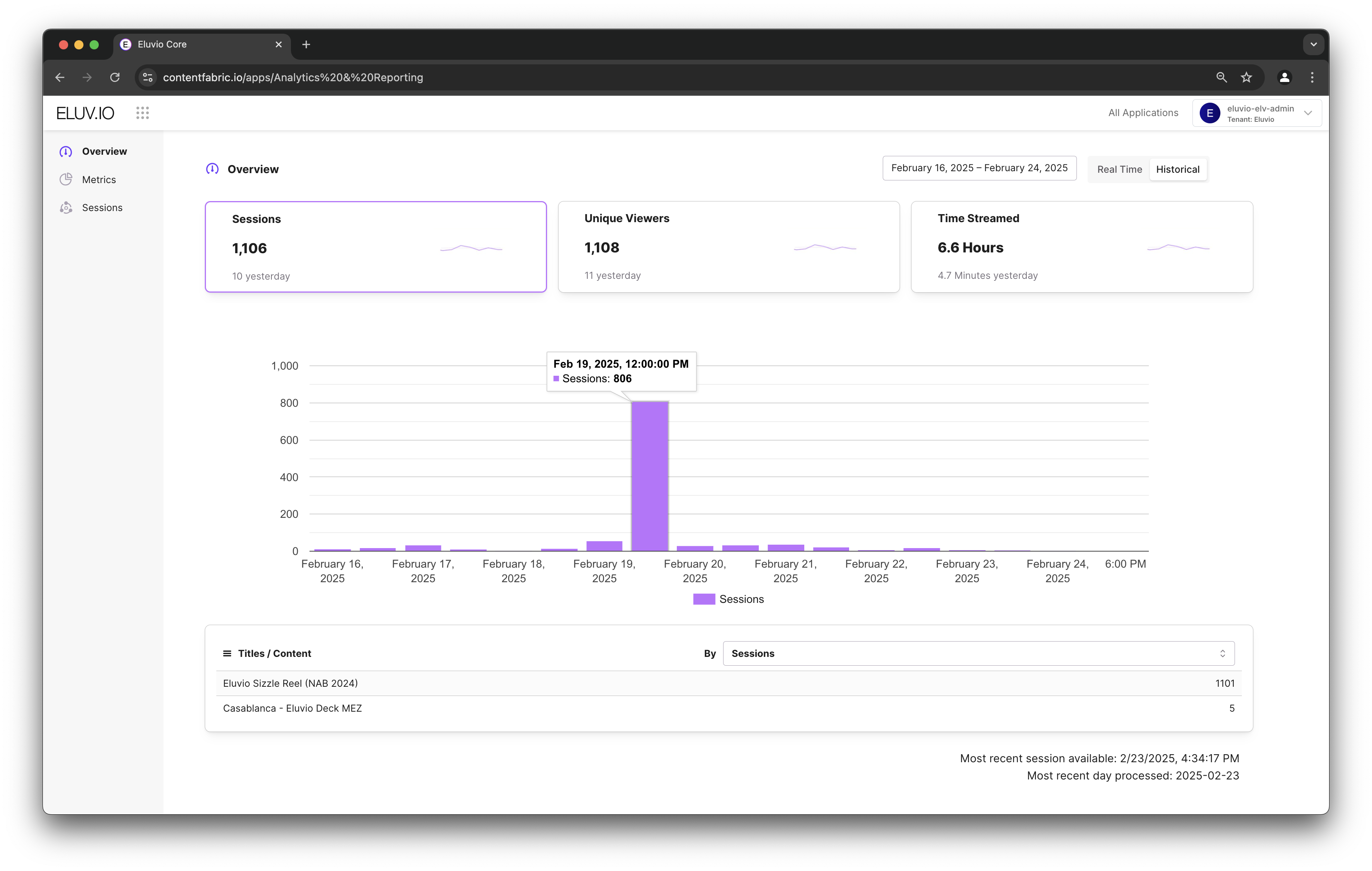Open Chrome profile avatar icon

point(1284,77)
